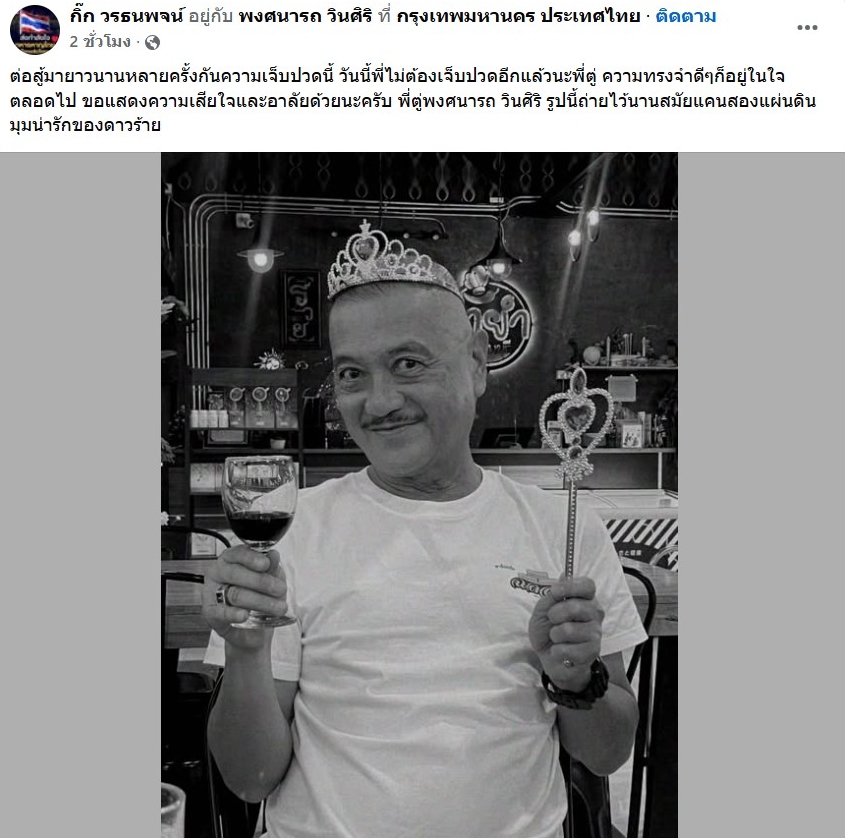Image resolution: width=845 pixels, height=838 pixels.
Task: Click the post caption text
Action: [x=413, y=100]
